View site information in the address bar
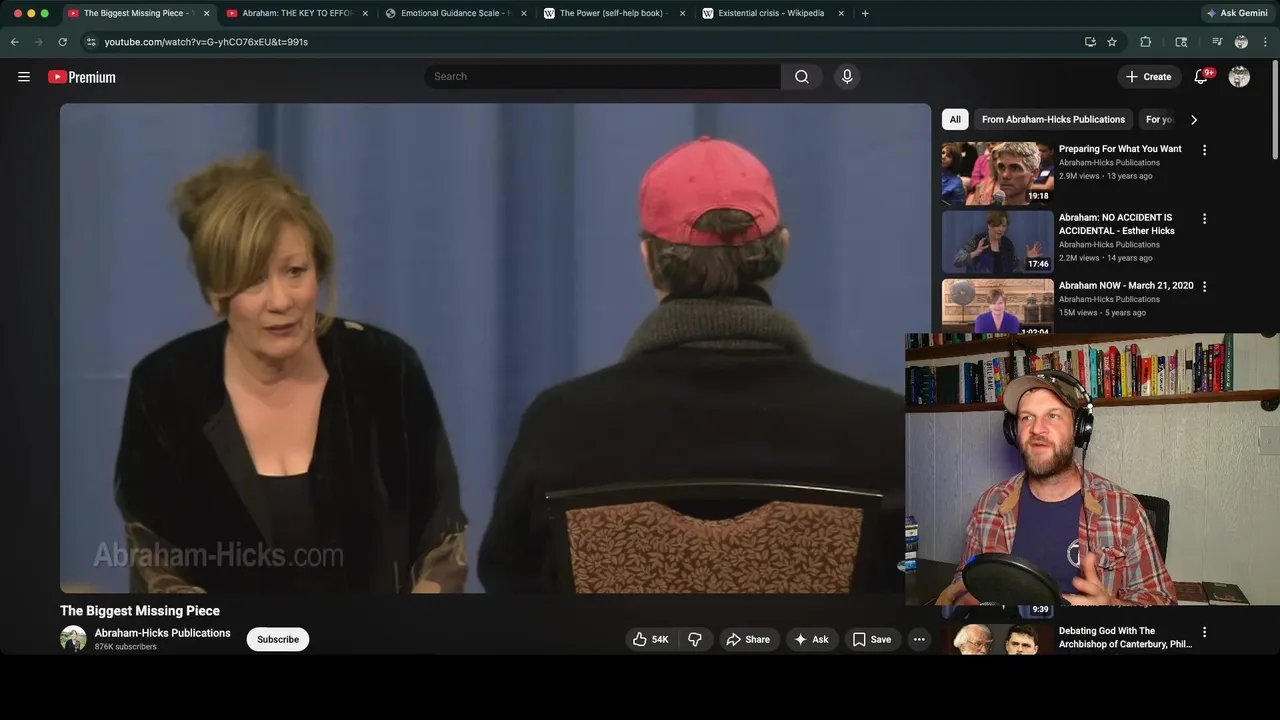This screenshot has height=720, width=1280. (x=91, y=42)
